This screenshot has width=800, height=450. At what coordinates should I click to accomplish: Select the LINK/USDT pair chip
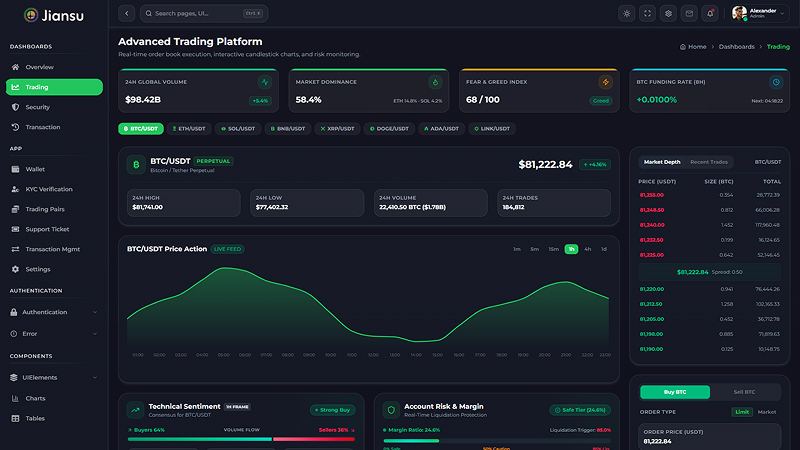pyautogui.click(x=491, y=129)
